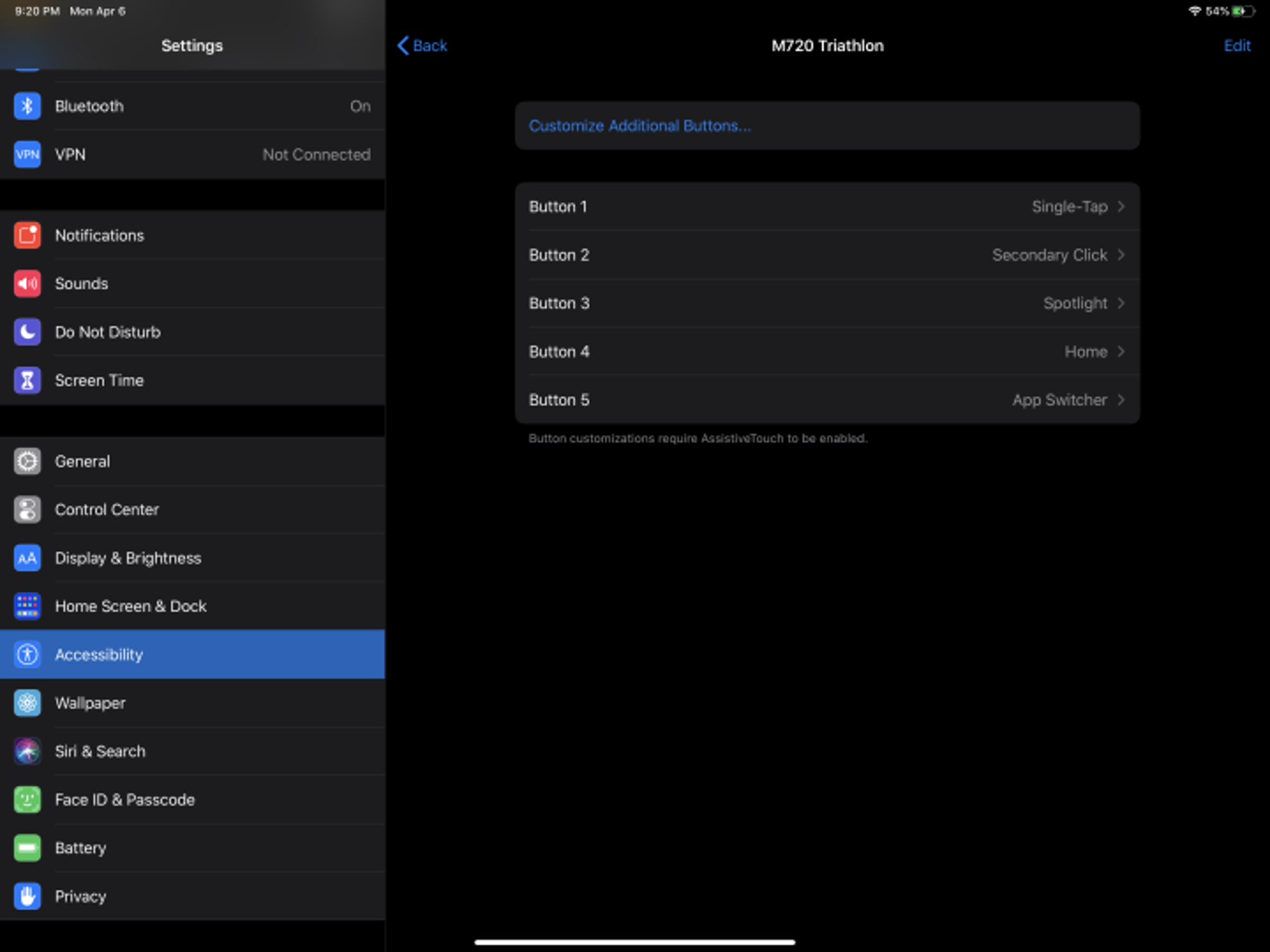1270x952 pixels.
Task: Expand Button 5 chevron next to App Switcher
Action: coord(1121,399)
